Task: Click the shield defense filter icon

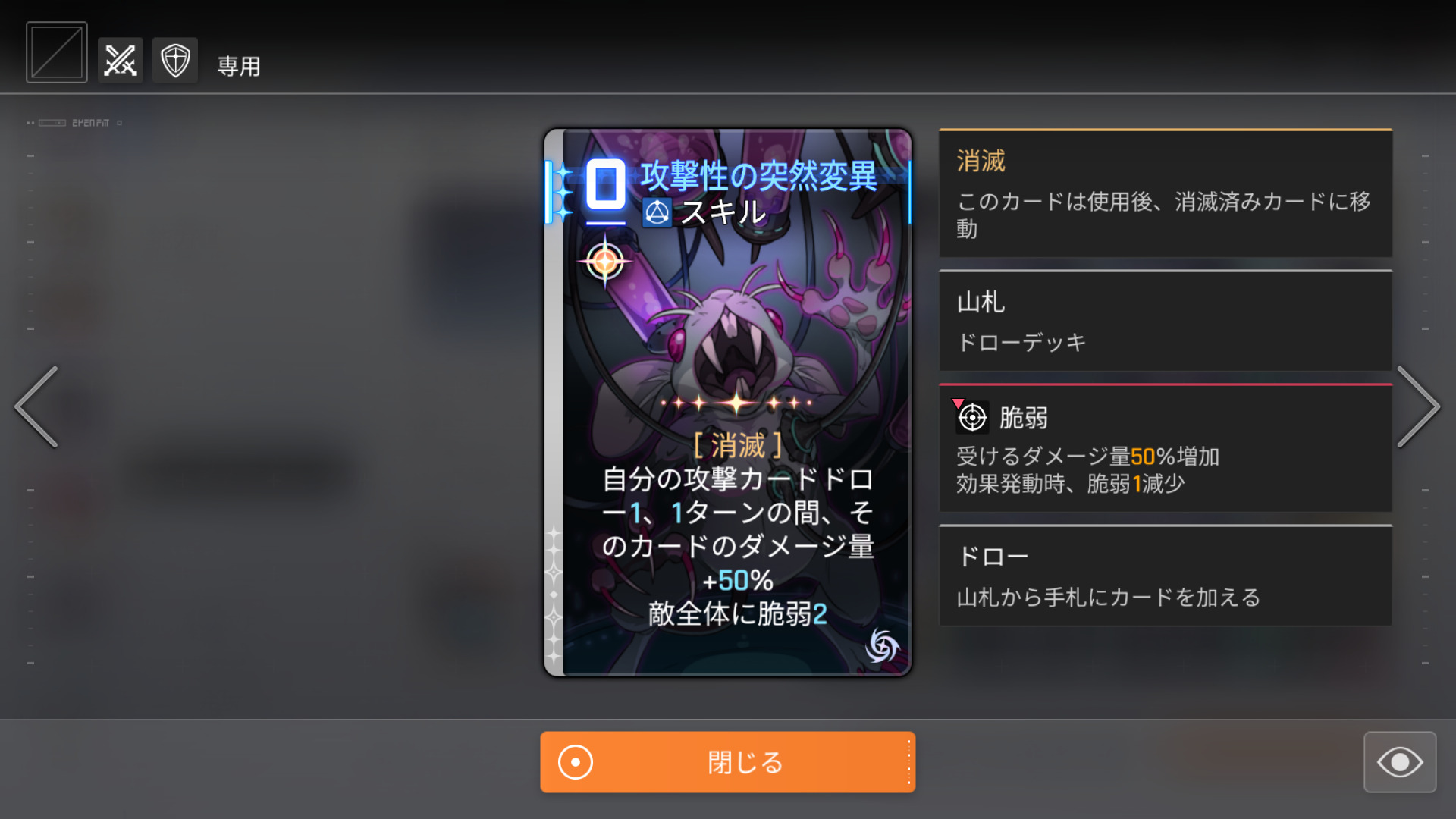Action: [175, 61]
